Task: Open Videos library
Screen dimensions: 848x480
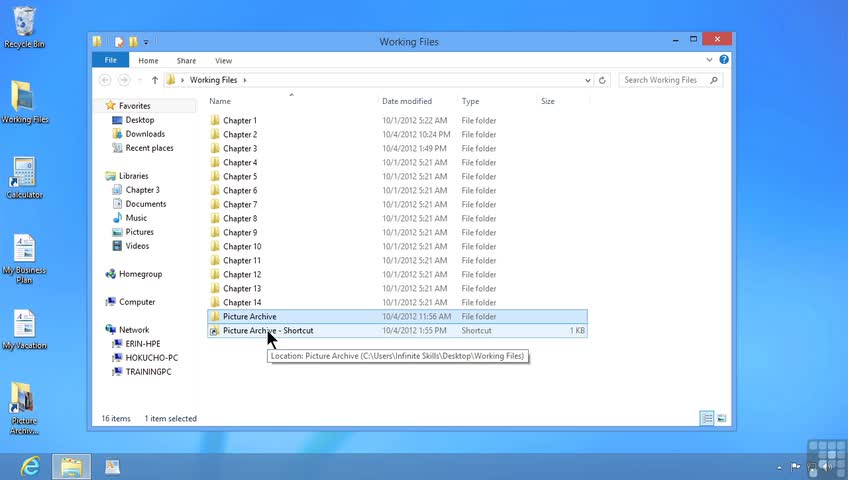Action: (x=137, y=246)
